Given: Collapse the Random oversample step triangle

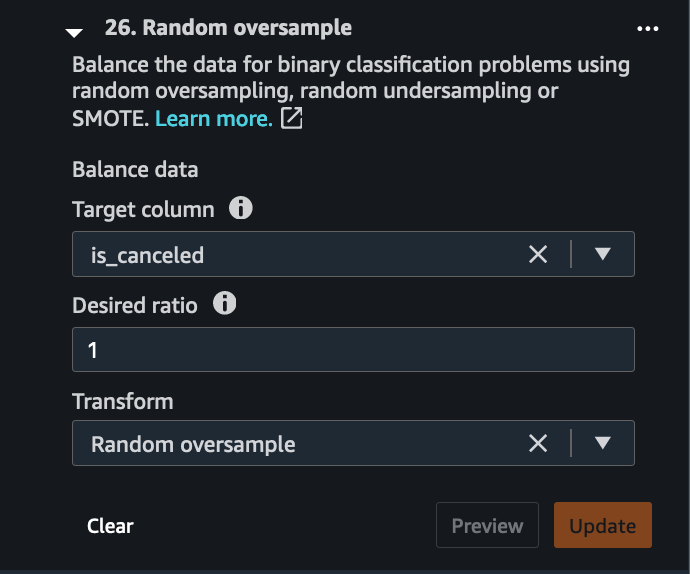Looking at the screenshot, I should (x=74, y=33).
